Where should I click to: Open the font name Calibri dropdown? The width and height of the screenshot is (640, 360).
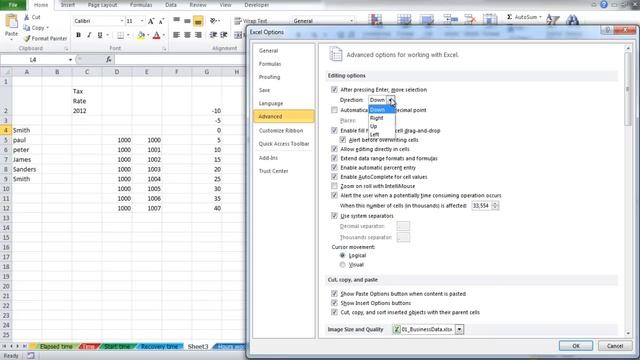(122, 21)
